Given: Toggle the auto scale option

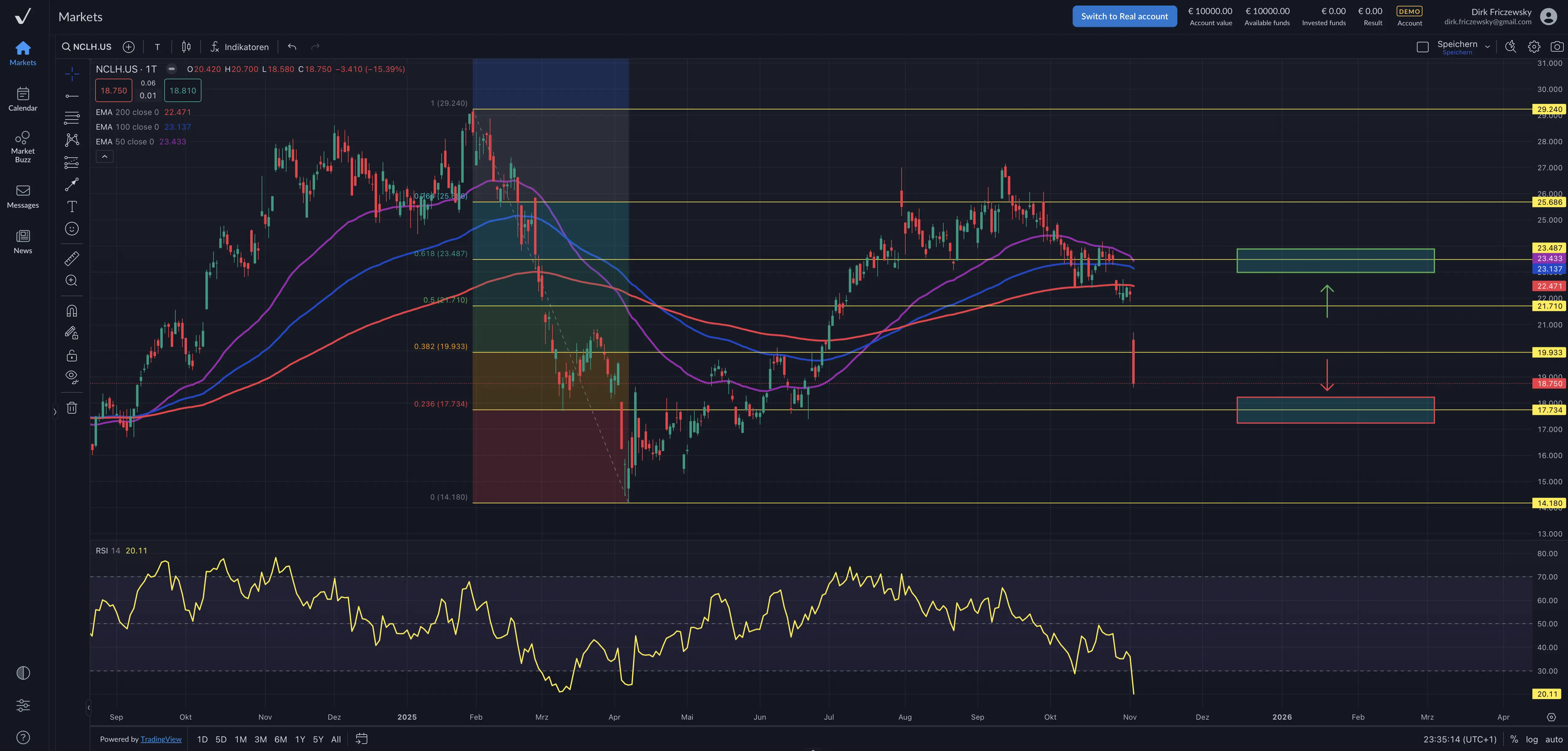Looking at the screenshot, I should pyautogui.click(x=1553, y=739).
